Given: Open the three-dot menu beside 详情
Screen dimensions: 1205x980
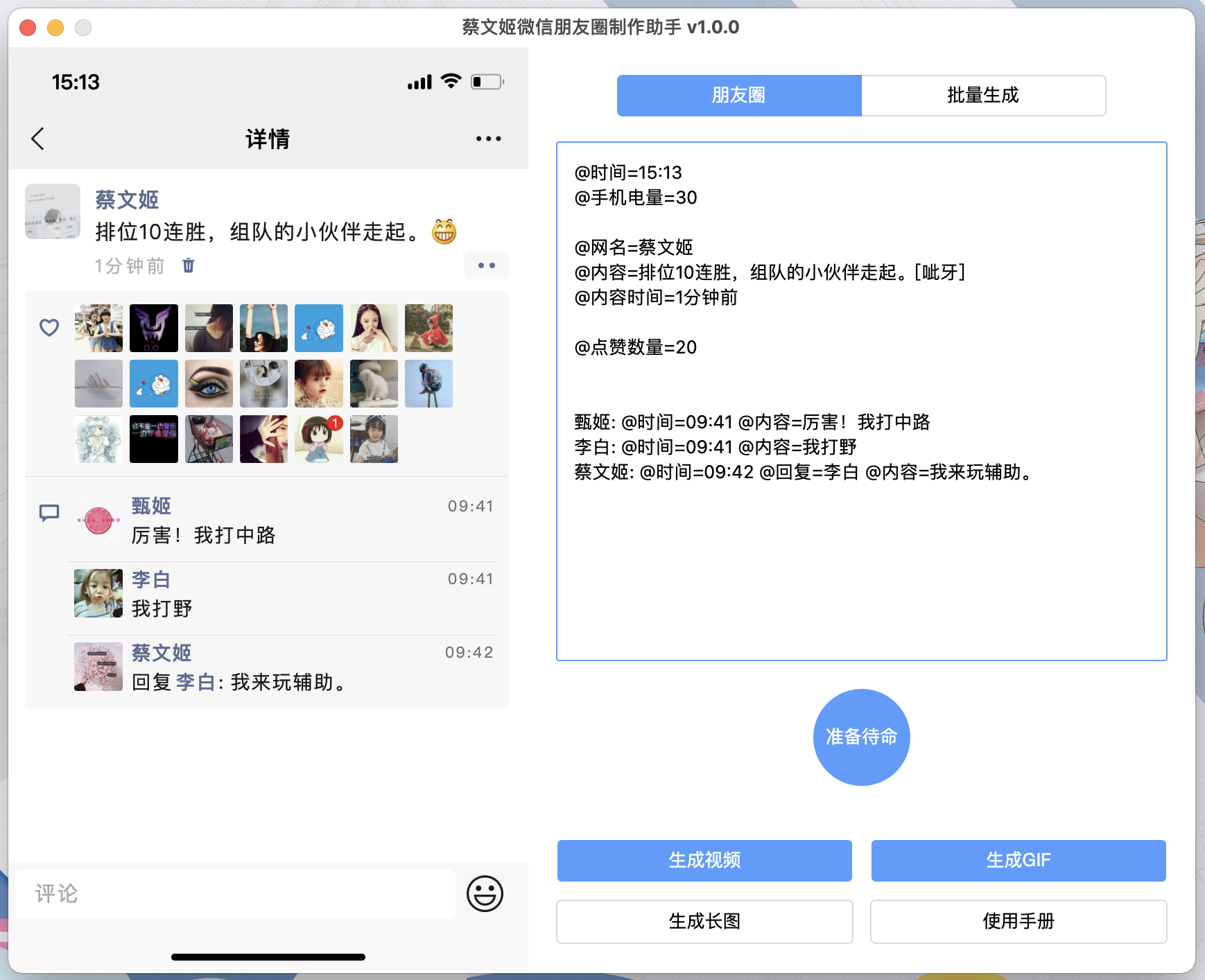Looking at the screenshot, I should 488,139.
